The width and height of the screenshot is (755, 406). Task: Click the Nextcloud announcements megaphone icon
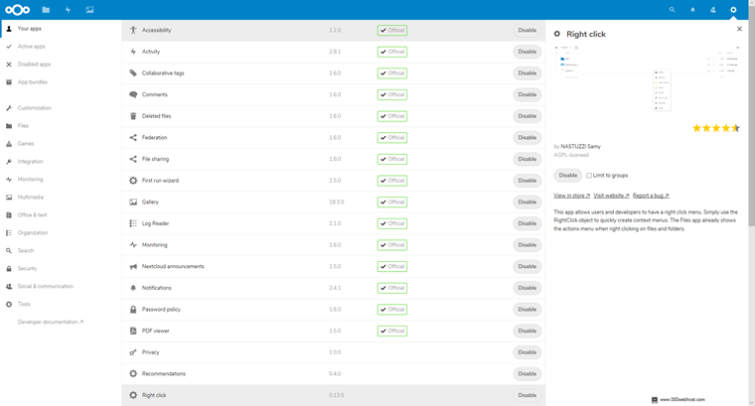pos(133,266)
